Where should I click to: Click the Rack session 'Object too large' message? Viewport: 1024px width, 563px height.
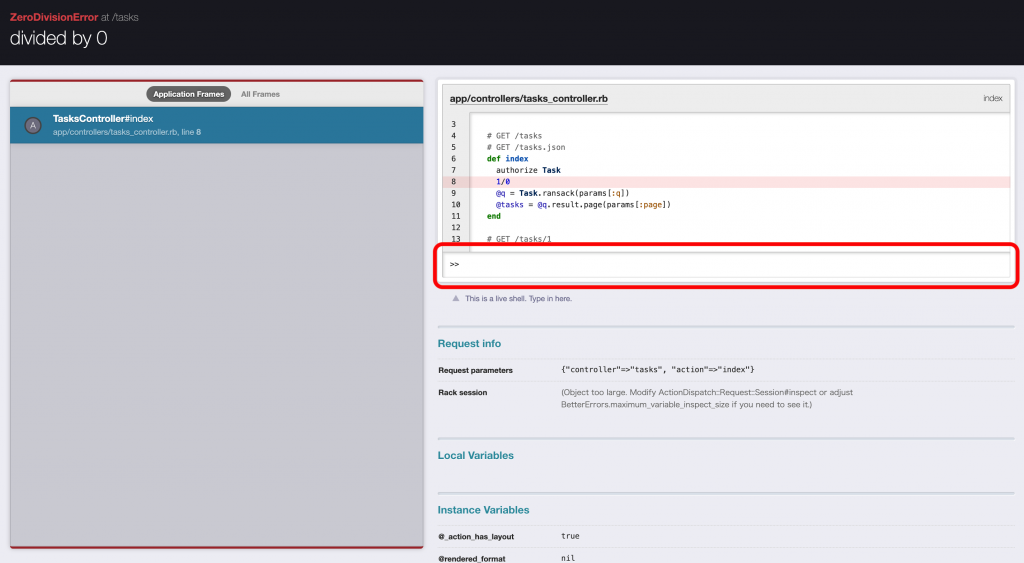[x=707, y=398]
